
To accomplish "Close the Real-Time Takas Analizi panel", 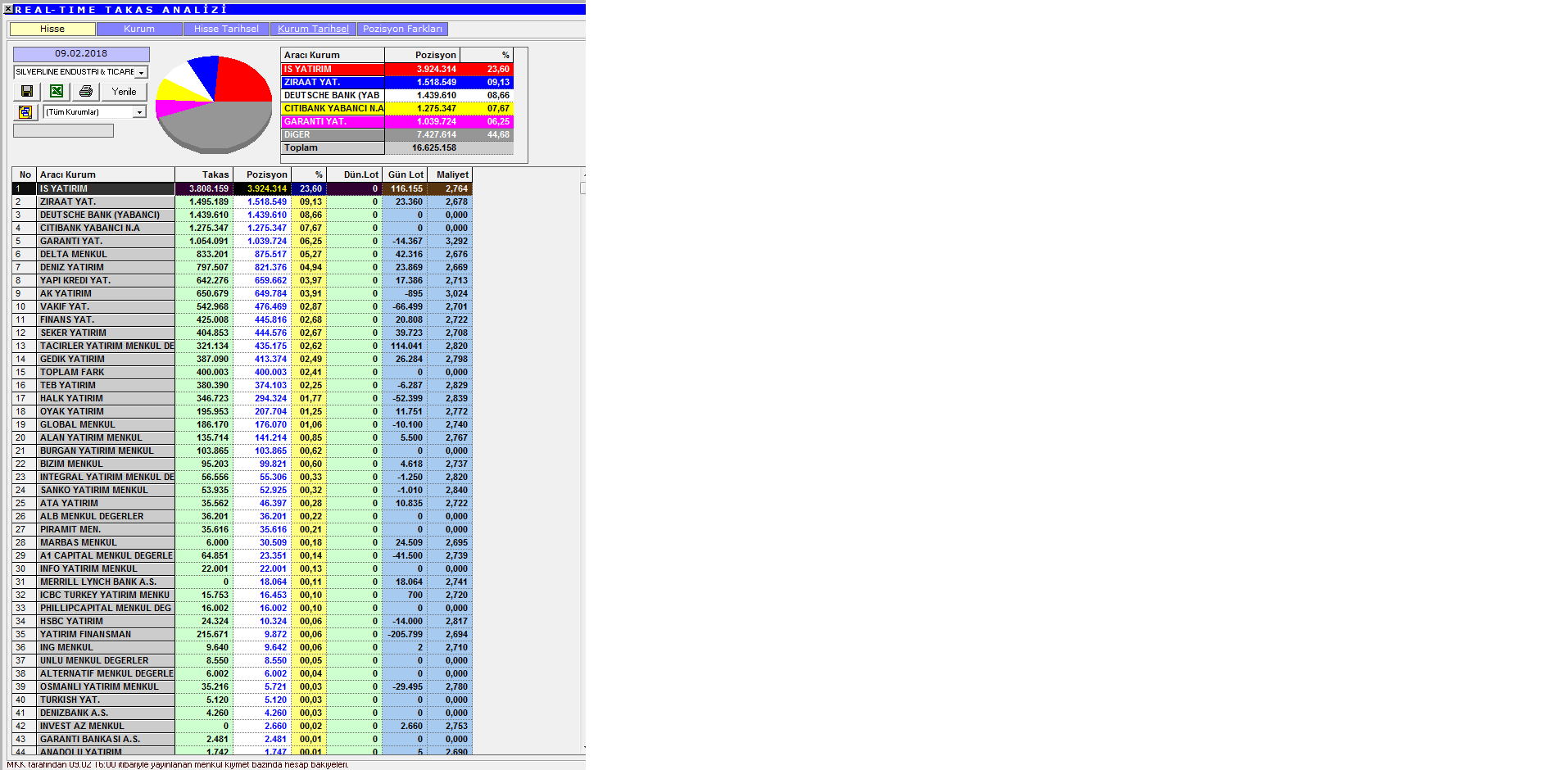I will (7, 9).
